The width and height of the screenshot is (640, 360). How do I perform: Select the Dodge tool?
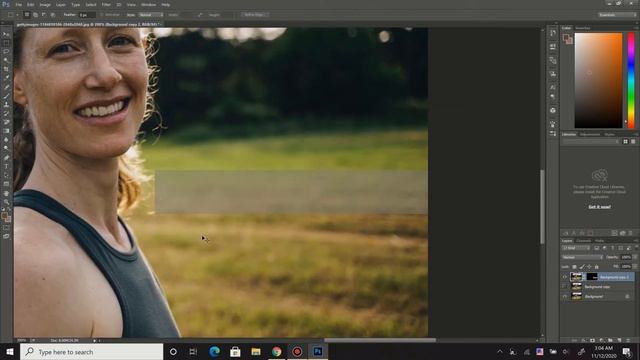[6, 148]
